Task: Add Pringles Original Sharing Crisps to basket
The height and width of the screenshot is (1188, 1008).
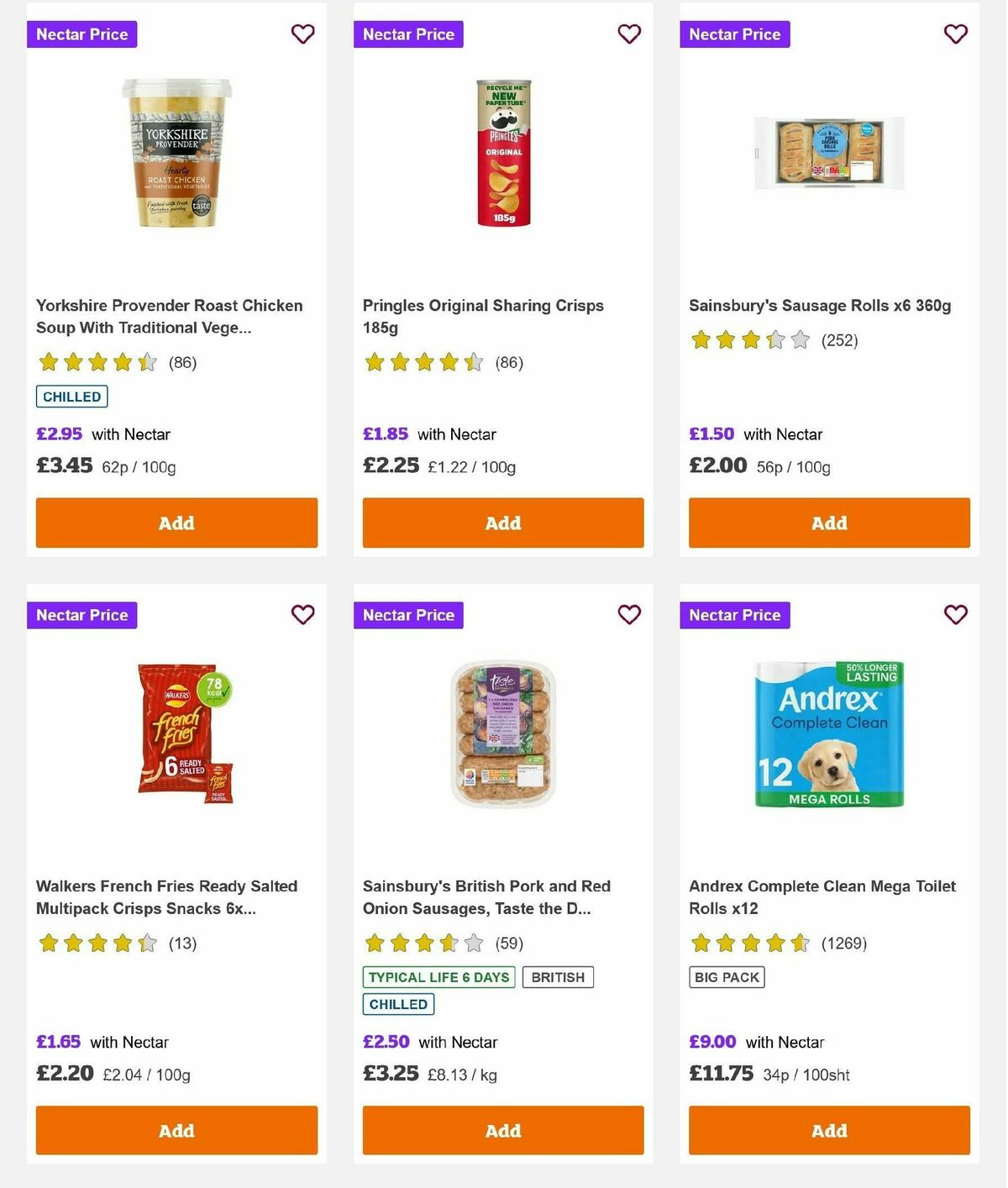Action: 502,523
